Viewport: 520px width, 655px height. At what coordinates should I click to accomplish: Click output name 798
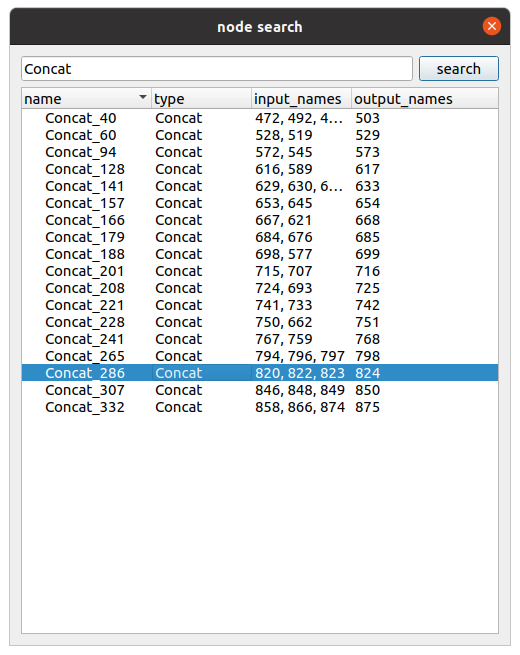click(x=368, y=356)
